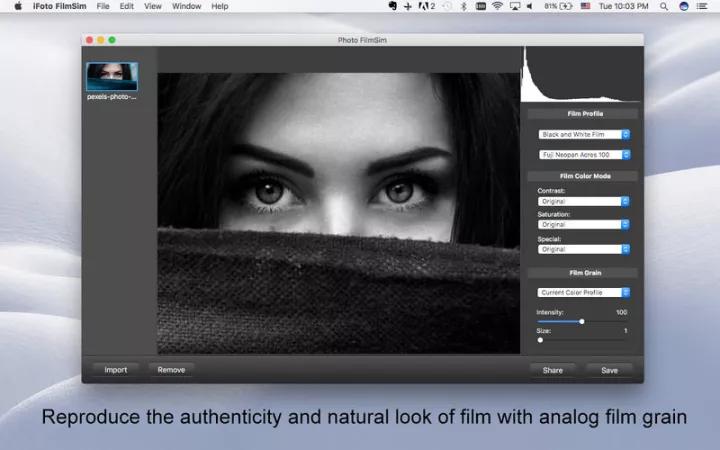This screenshot has height=450, width=720.
Task: Select the pexels-photo thumbnail in sidebar
Action: click(112, 77)
